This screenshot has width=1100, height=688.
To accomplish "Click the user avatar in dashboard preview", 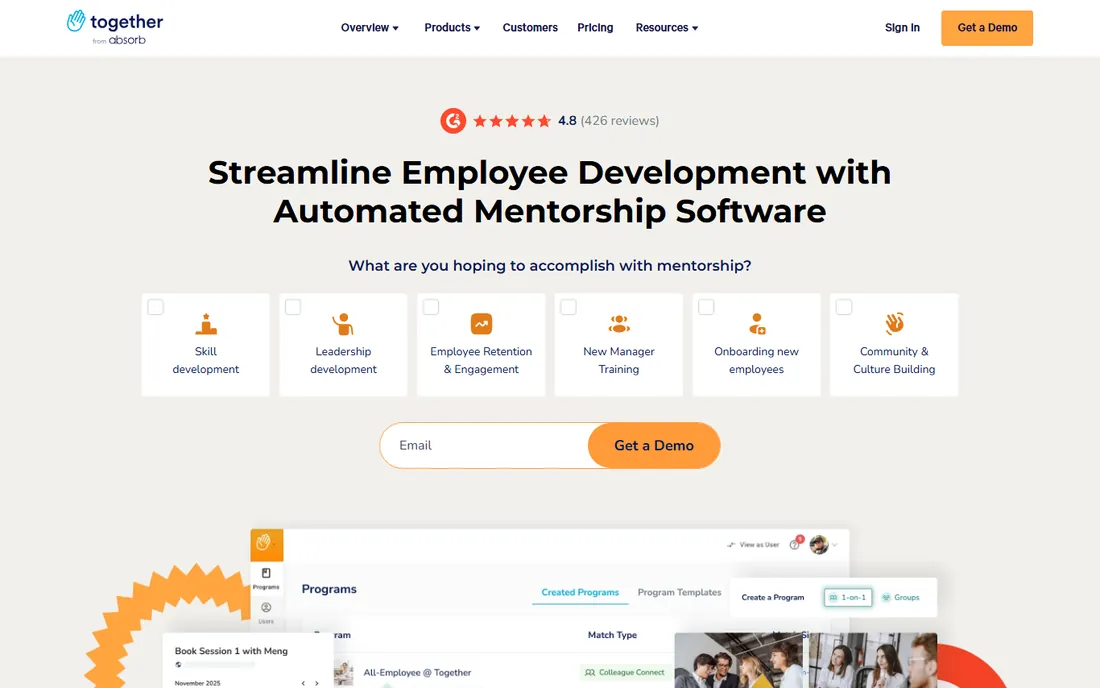I will [819, 544].
